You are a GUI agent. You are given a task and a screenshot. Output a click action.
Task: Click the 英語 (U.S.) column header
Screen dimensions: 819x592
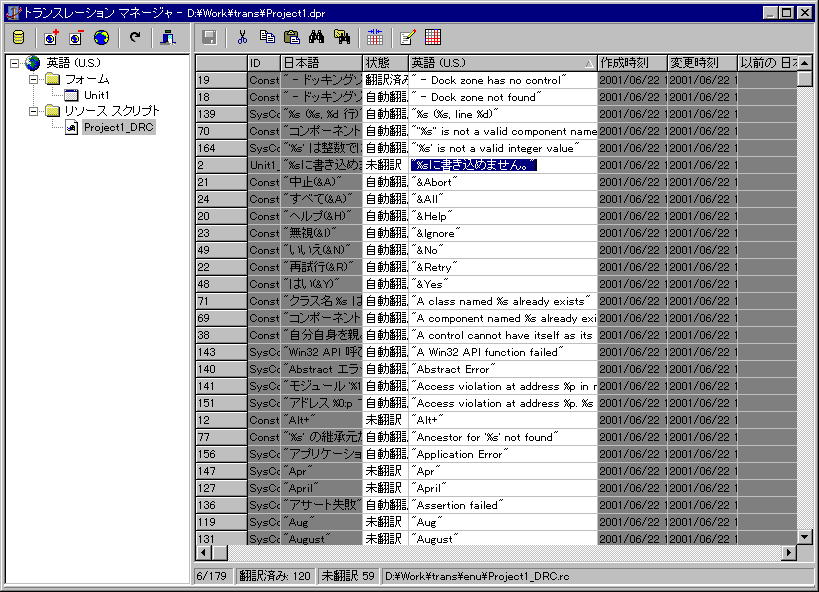point(503,63)
